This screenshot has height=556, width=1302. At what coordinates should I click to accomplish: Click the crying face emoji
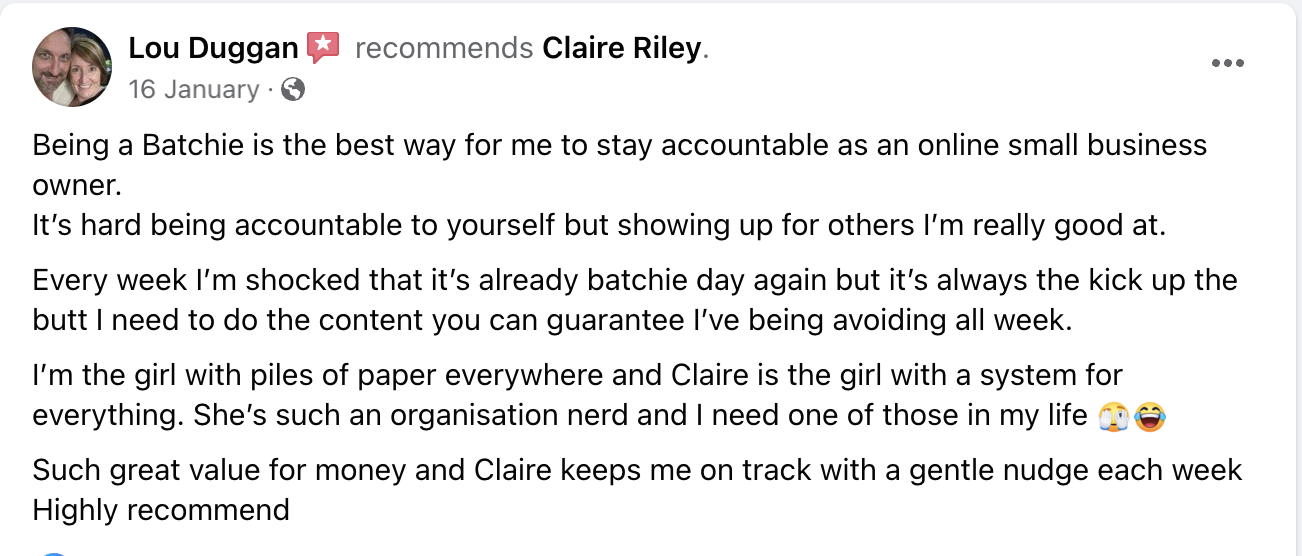[x=1113, y=414]
